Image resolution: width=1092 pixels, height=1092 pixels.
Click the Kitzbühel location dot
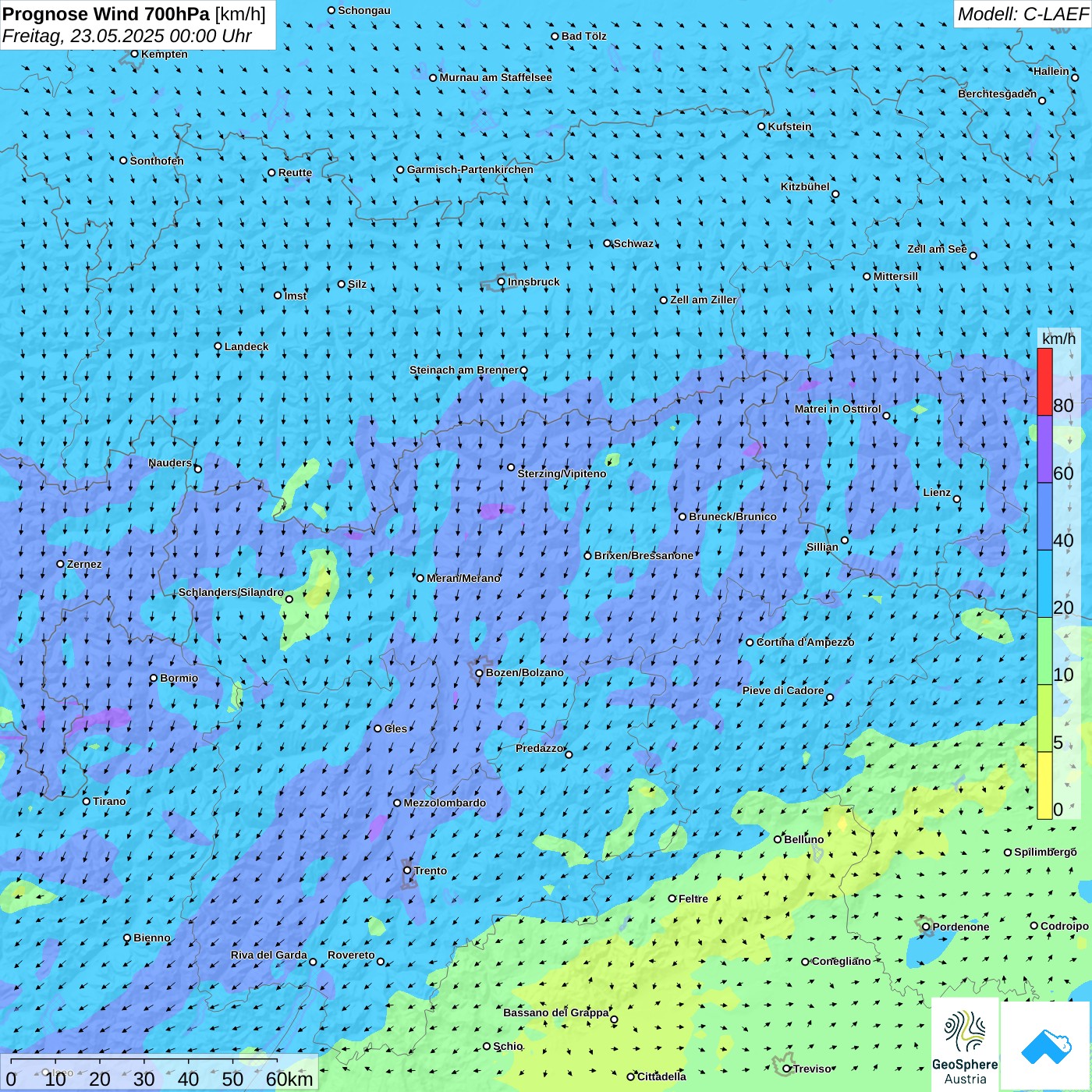pos(835,194)
